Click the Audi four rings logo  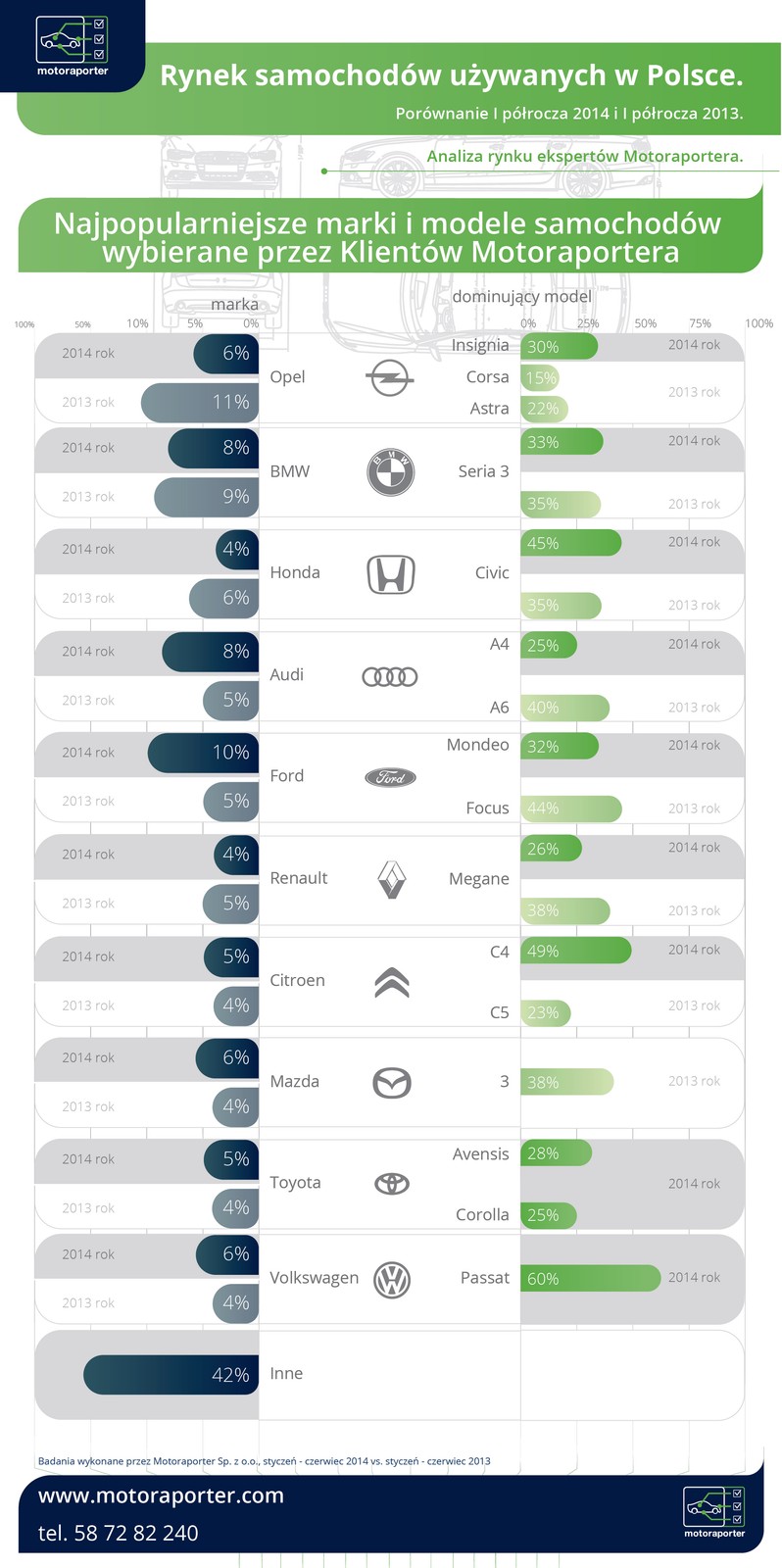[390, 676]
